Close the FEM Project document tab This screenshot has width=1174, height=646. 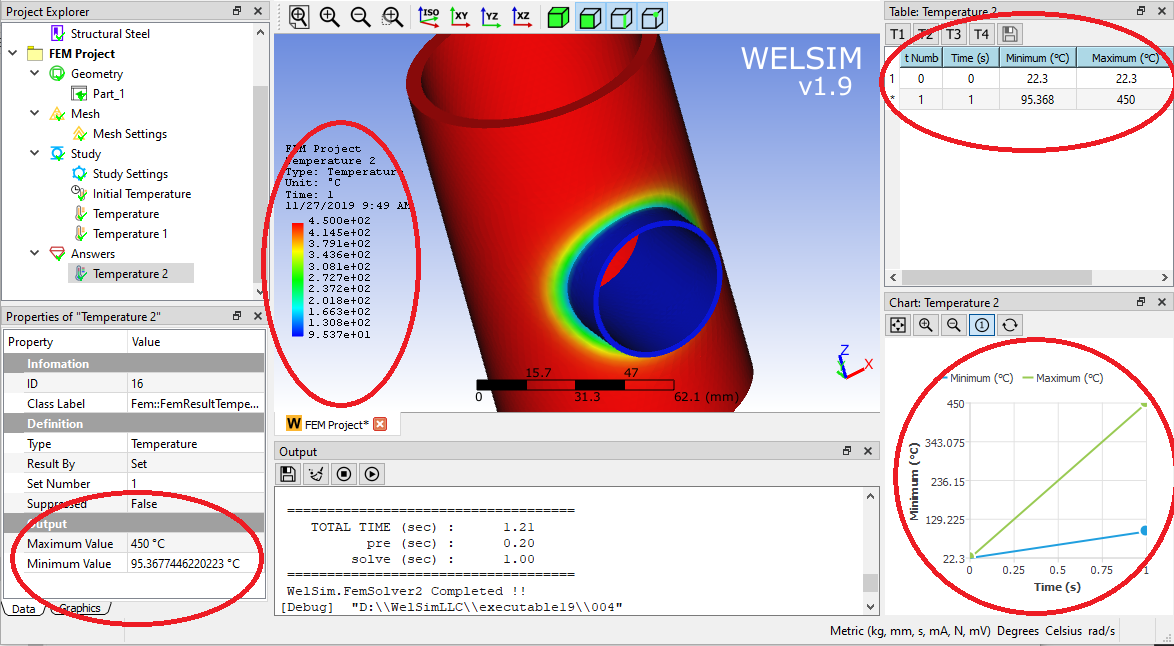click(380, 424)
